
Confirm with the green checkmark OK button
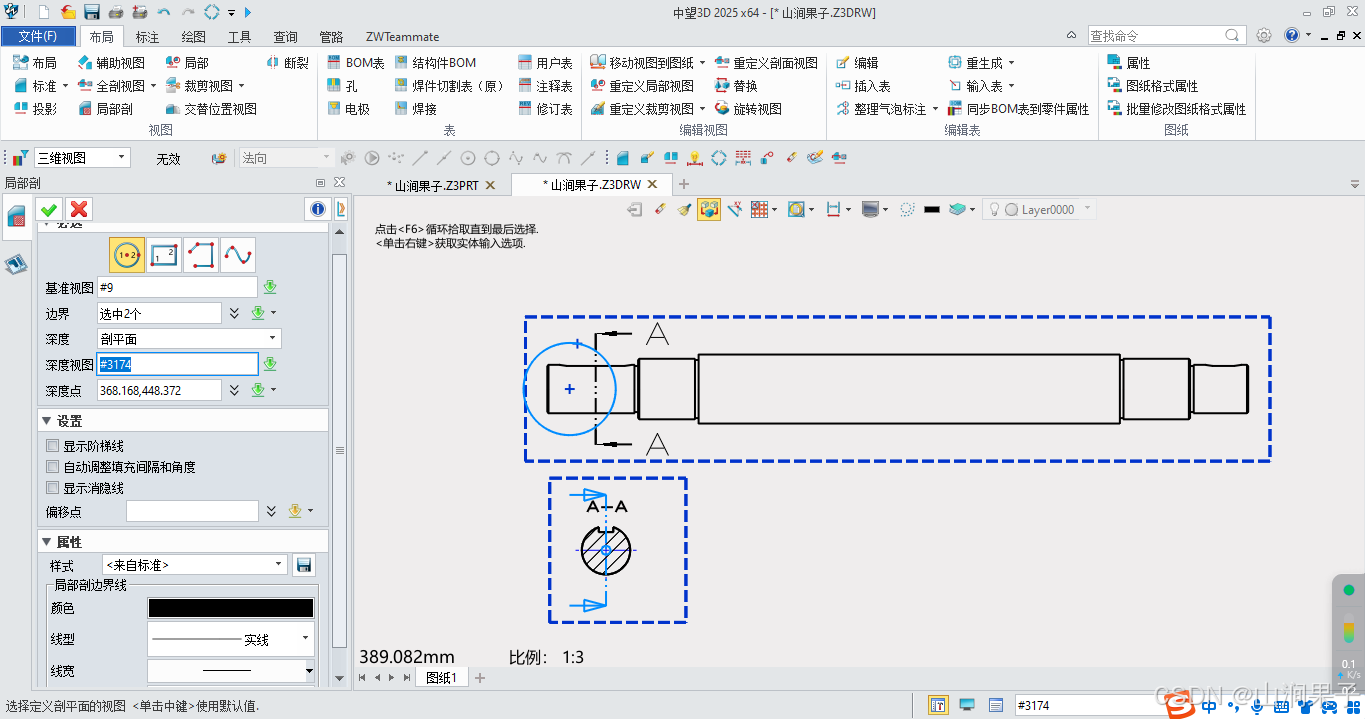coord(49,209)
